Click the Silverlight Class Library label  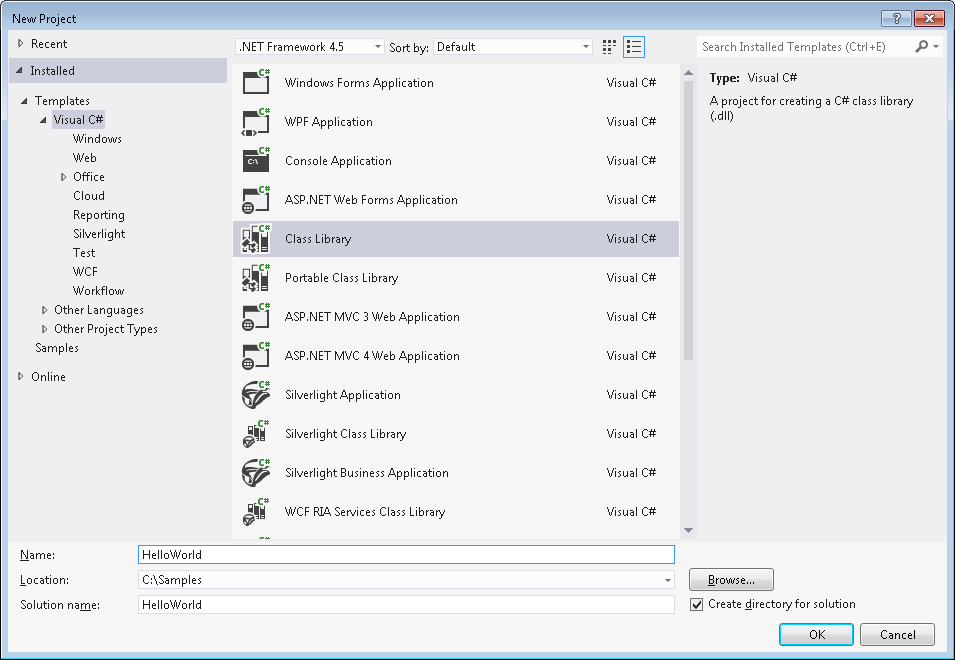345,434
